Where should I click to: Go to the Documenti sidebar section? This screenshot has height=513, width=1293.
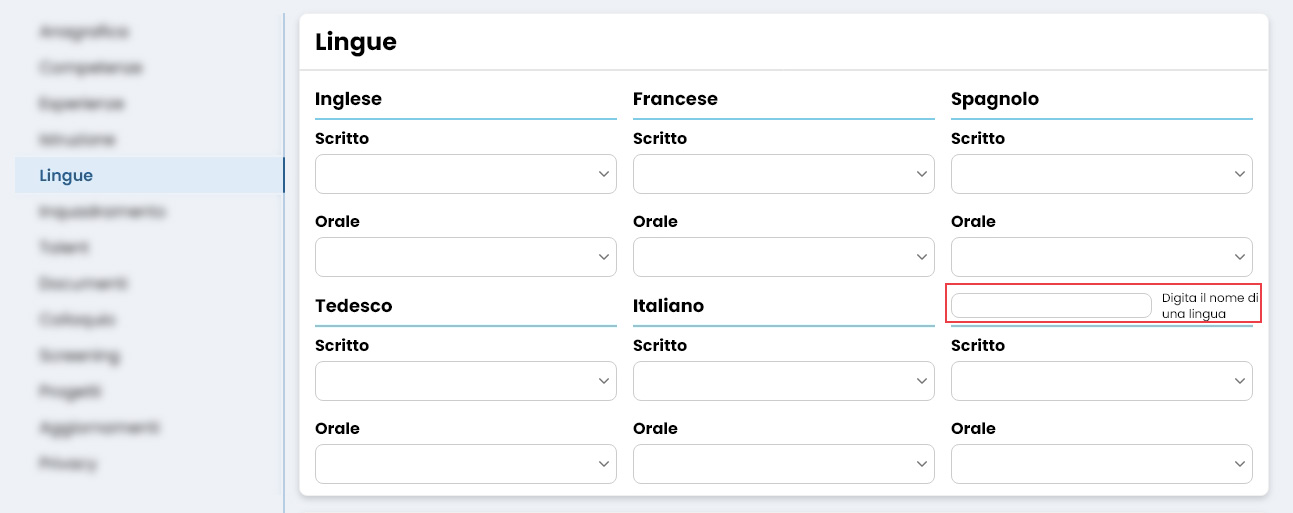tap(83, 284)
